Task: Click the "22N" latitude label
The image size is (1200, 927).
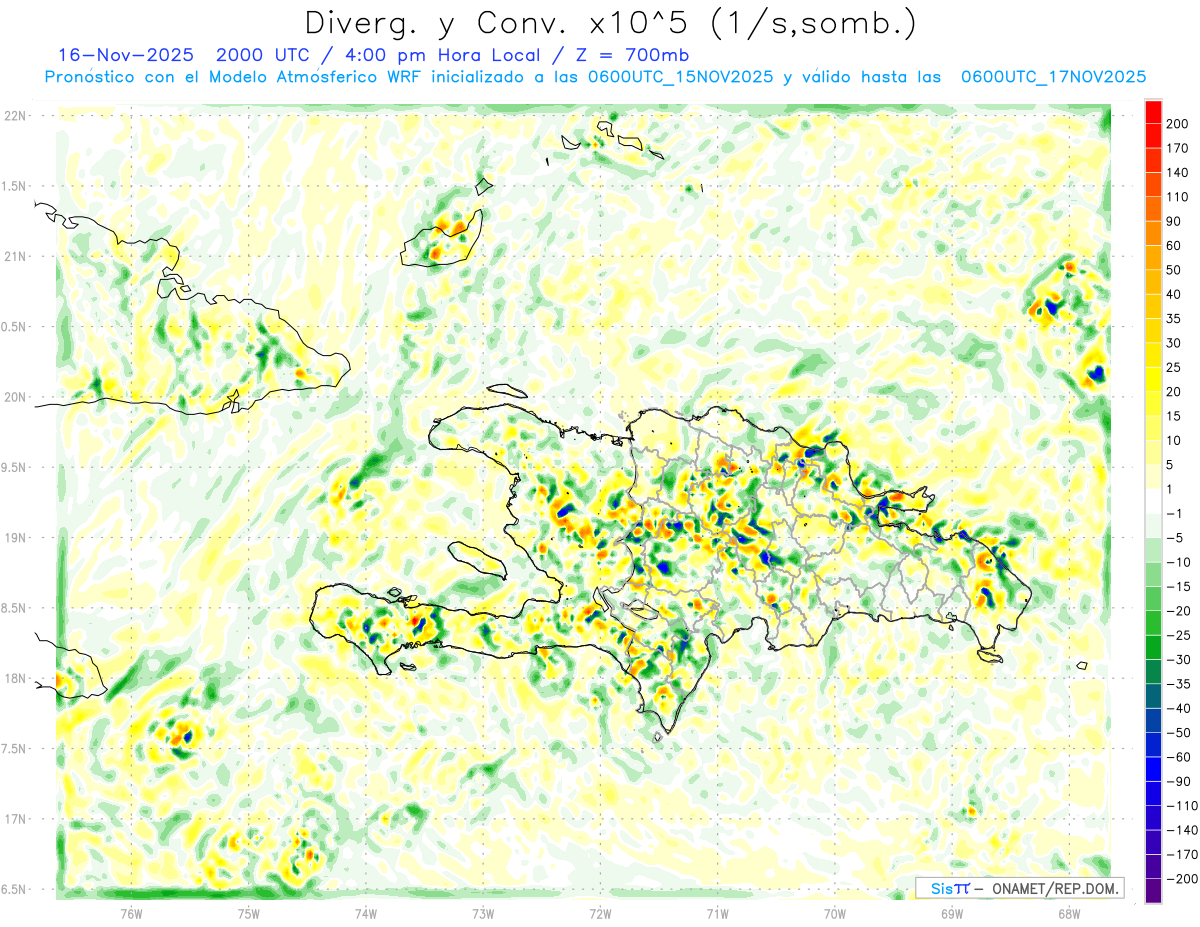Action: pos(15,115)
